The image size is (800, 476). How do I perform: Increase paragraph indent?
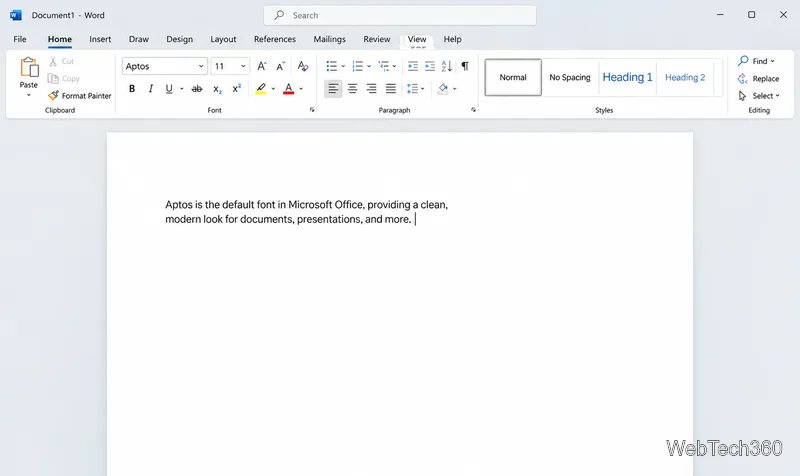pyautogui.click(x=430, y=66)
